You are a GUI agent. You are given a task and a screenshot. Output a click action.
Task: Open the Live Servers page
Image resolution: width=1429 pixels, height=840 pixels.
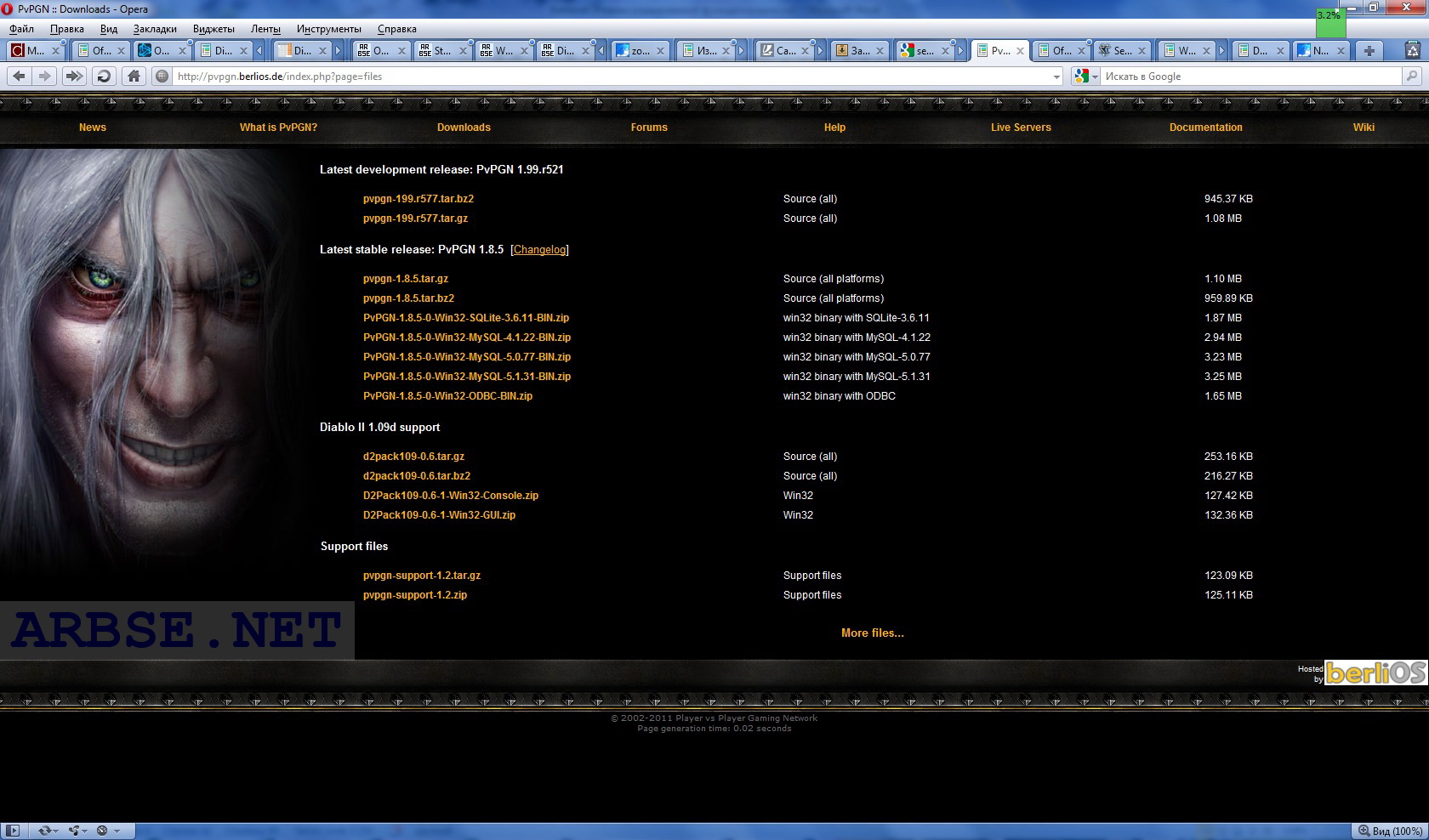point(1021,128)
